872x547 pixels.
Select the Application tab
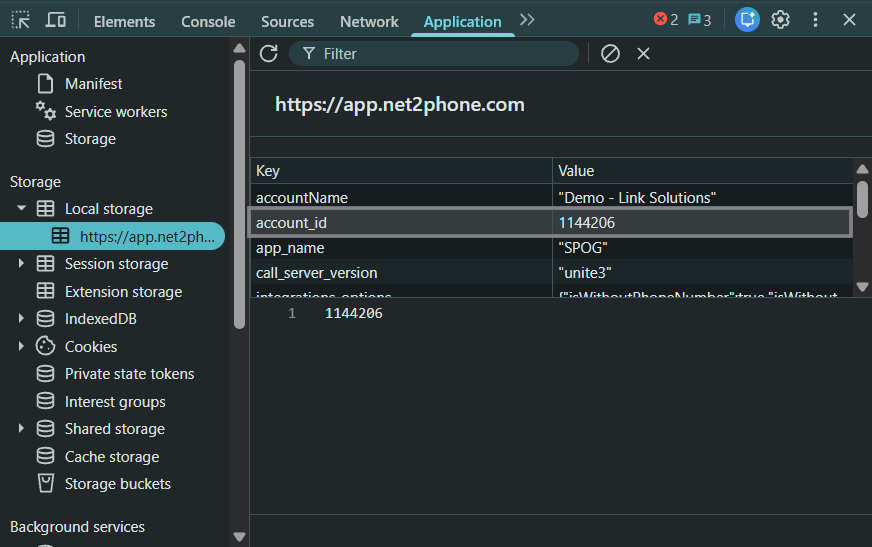(x=463, y=22)
